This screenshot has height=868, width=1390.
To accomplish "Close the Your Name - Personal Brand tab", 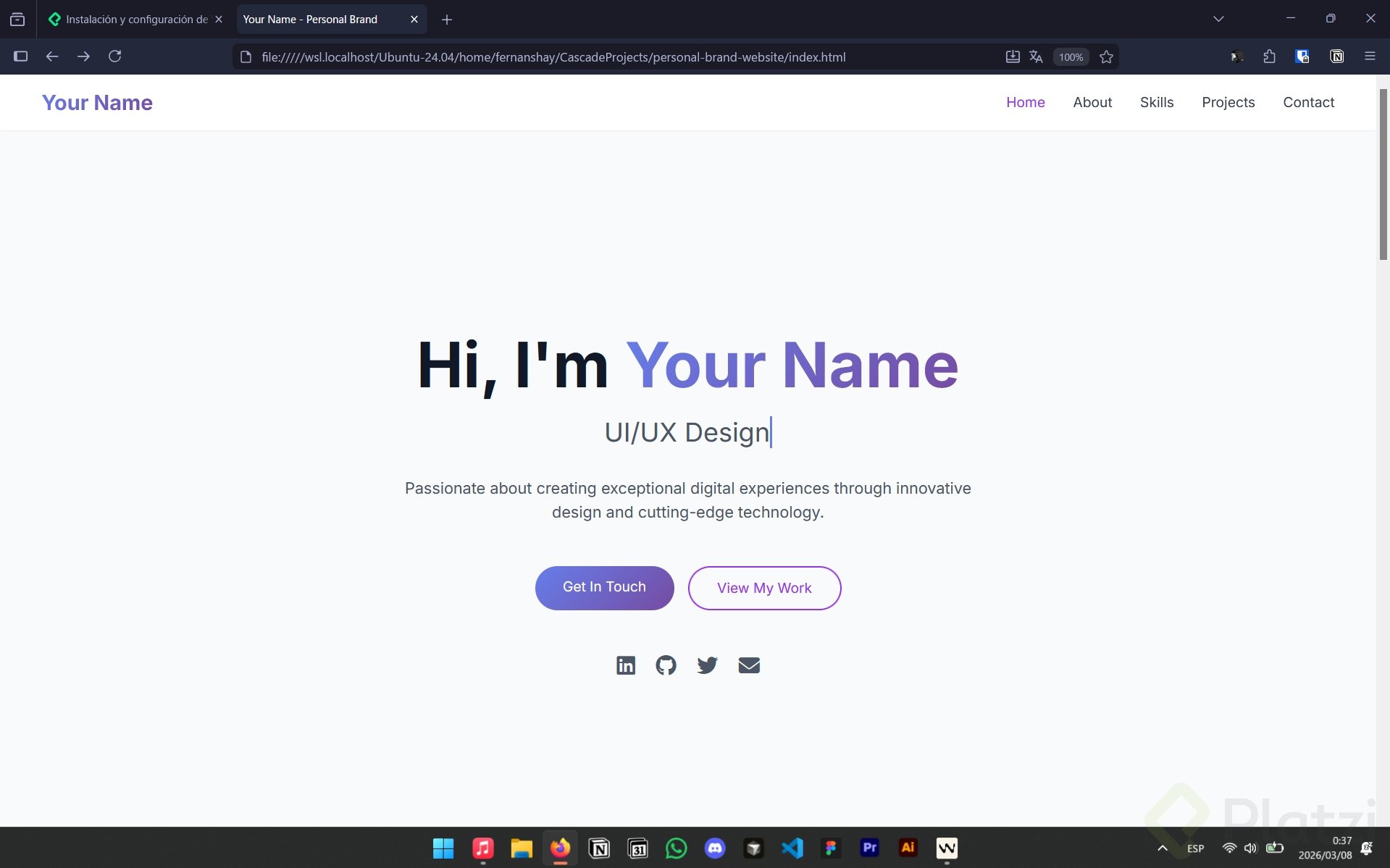I will pyautogui.click(x=414, y=20).
